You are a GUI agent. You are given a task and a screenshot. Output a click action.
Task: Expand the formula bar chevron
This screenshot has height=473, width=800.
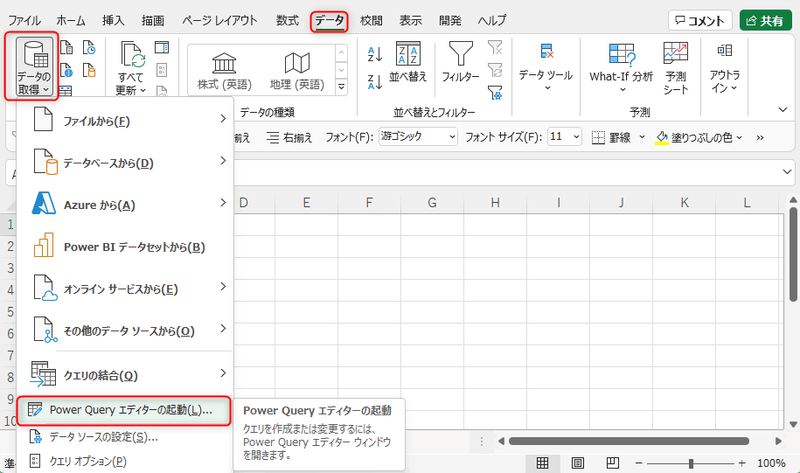tap(787, 172)
